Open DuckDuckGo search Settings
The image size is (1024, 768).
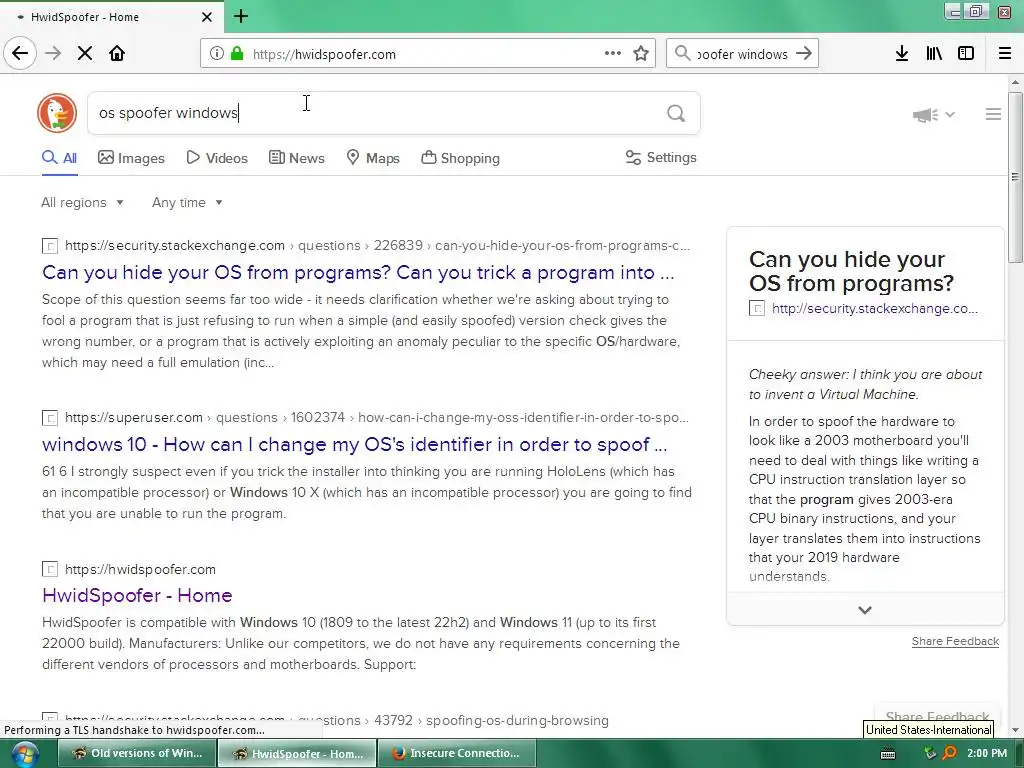[x=661, y=157]
